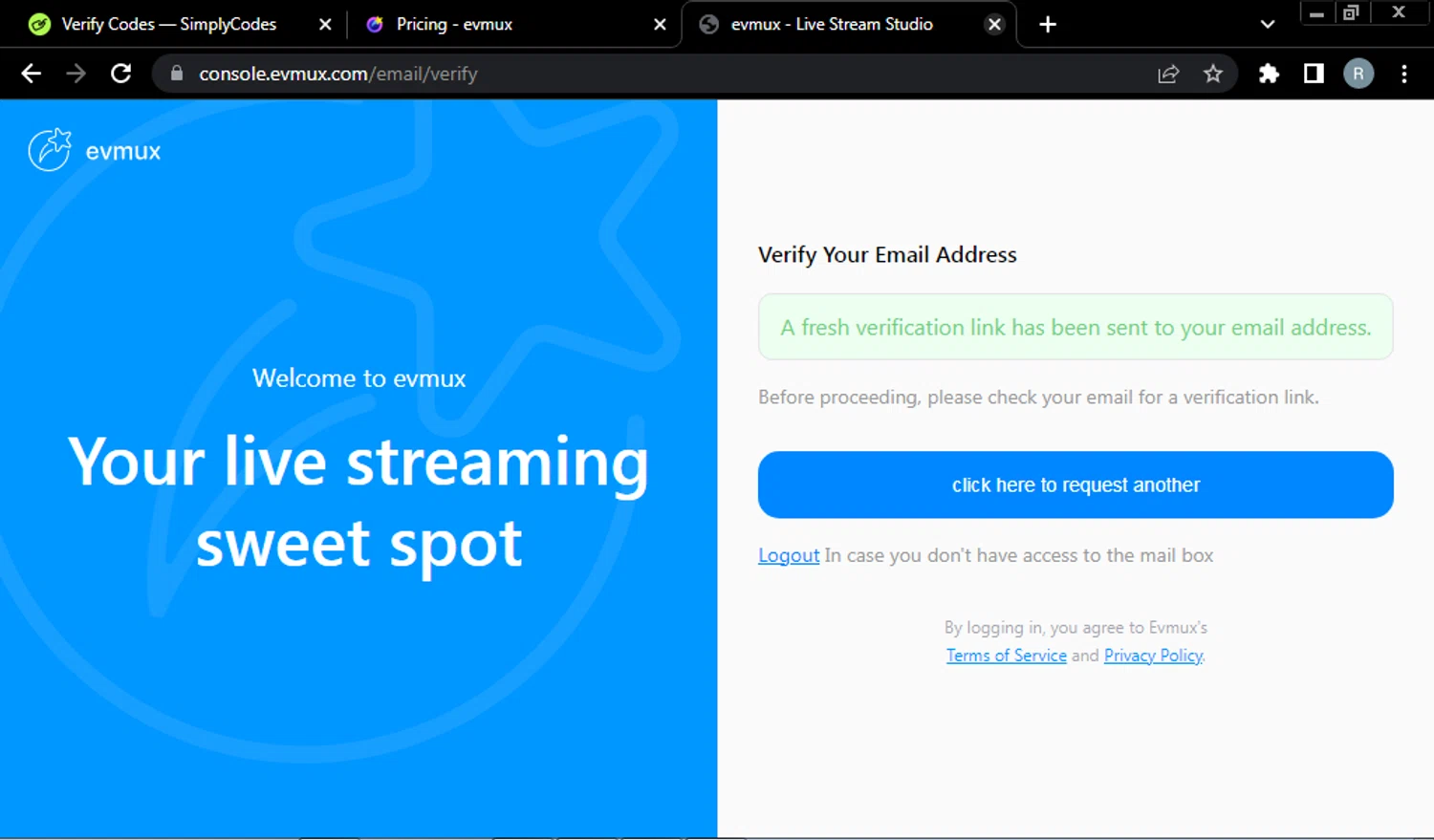Open the Chrome three-dot menu
The height and width of the screenshot is (840, 1434).
1404,74
